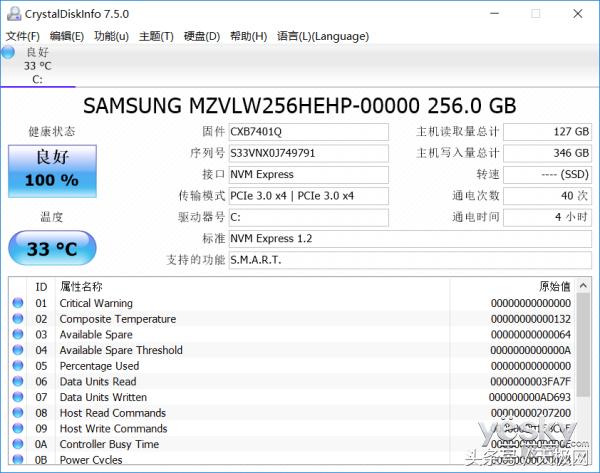Image resolution: width=600 pixels, height=473 pixels.
Task: Select the Data Units Written attribute
Action: point(292,397)
